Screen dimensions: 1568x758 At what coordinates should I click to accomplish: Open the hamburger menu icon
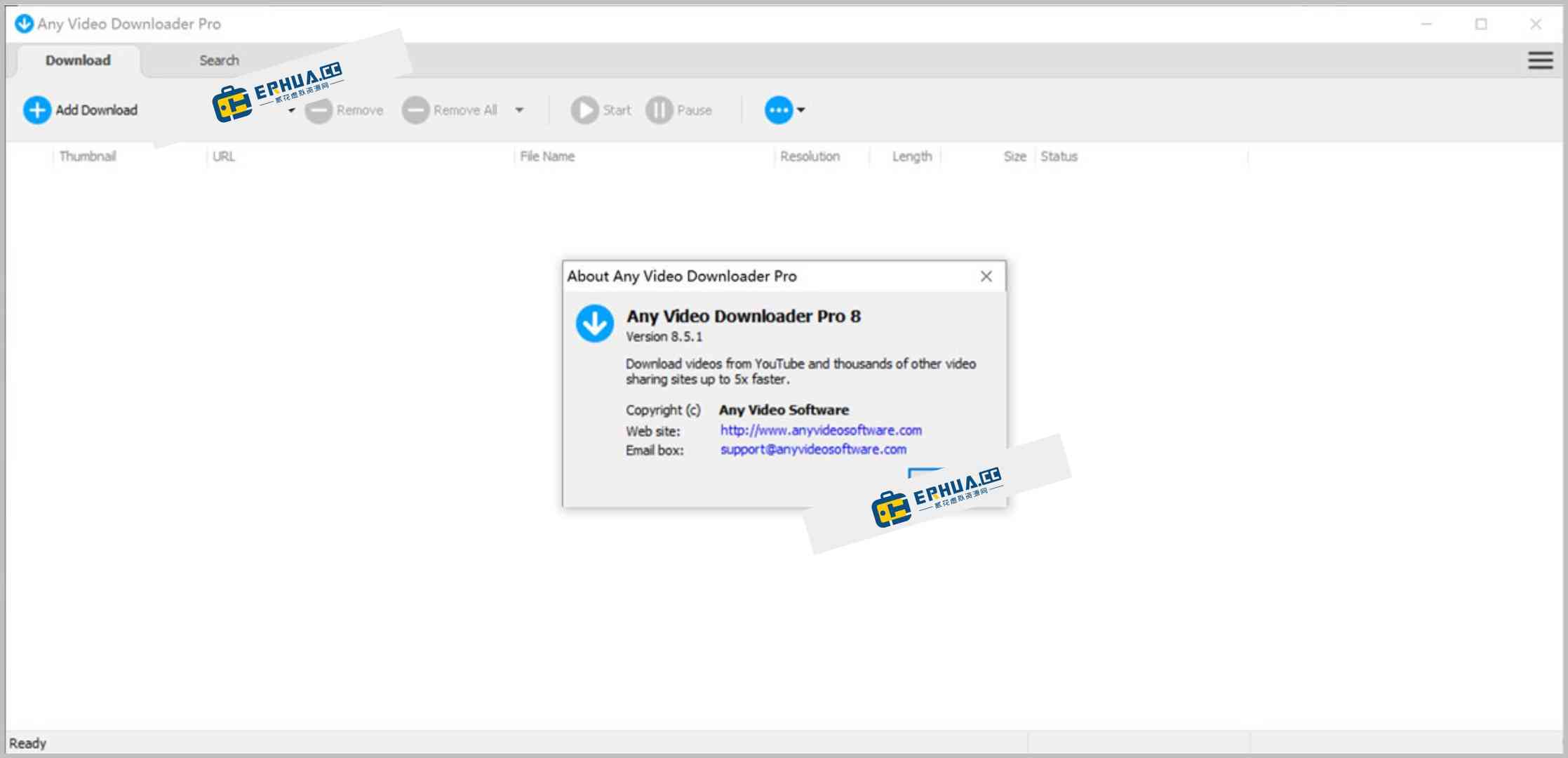1540,60
